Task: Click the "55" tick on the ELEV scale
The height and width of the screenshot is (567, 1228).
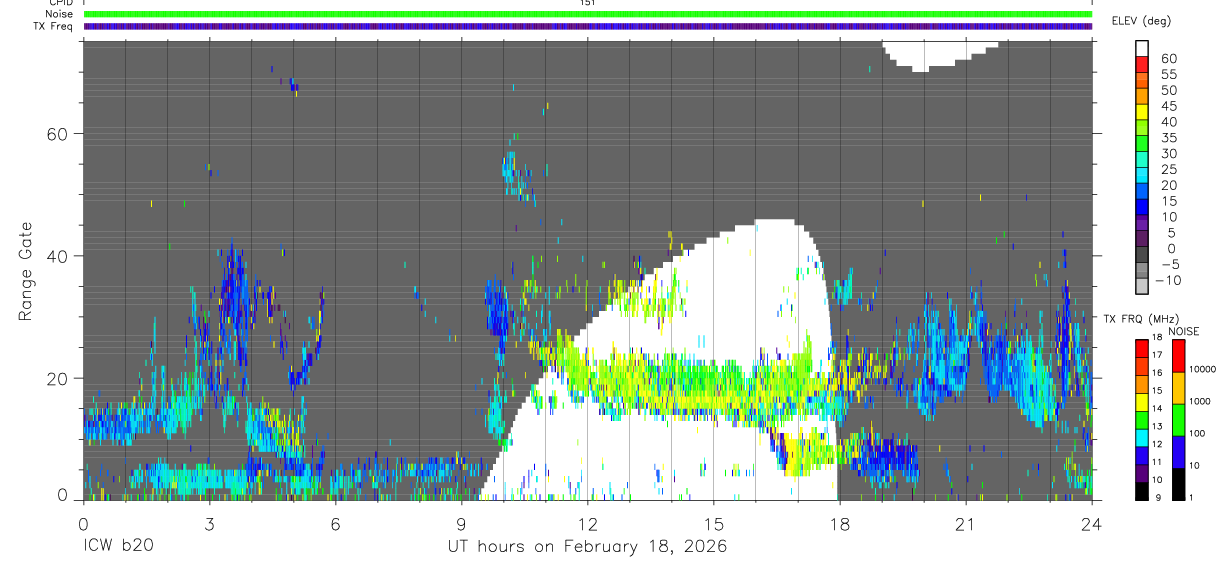Action: tap(1167, 74)
